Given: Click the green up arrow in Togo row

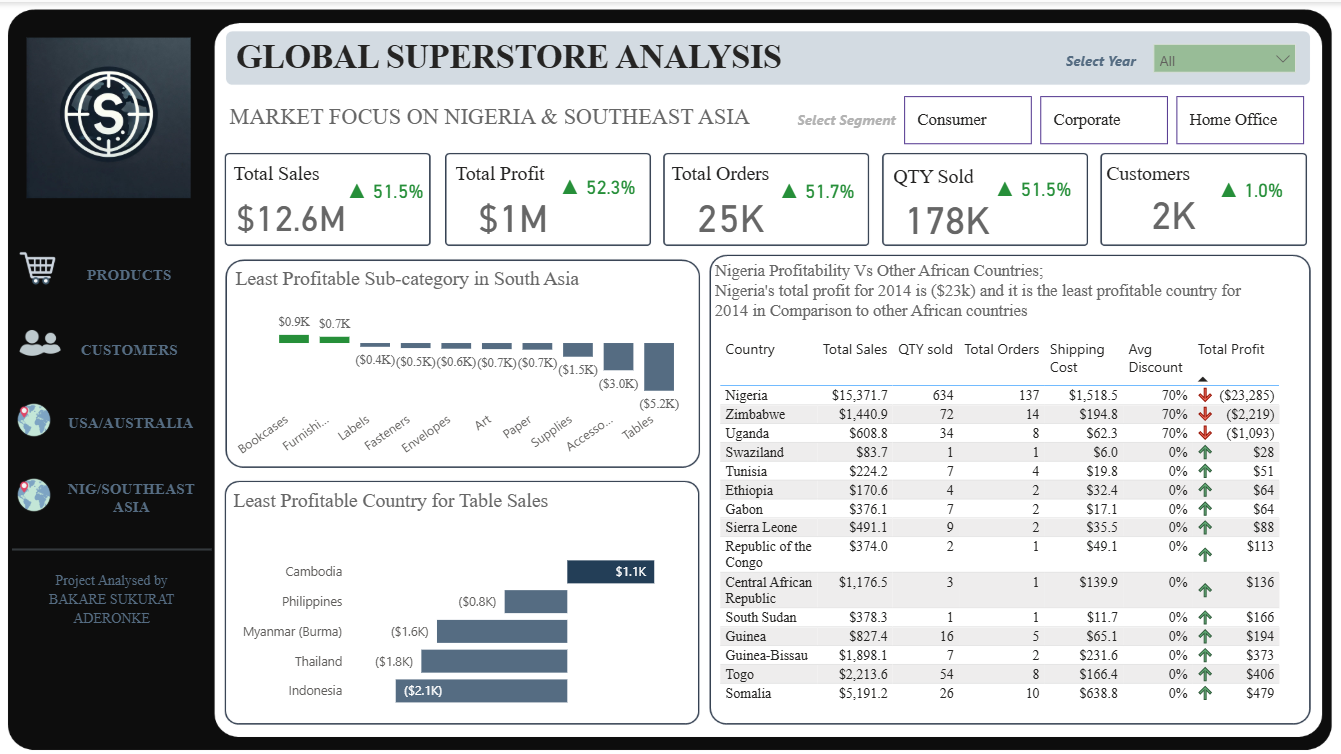Looking at the screenshot, I should (1205, 675).
